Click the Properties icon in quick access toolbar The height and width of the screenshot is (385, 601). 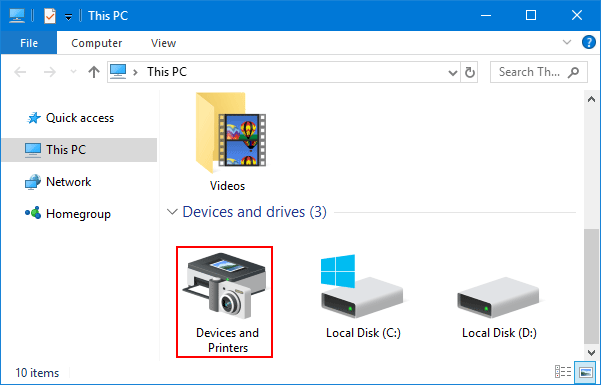click(50, 16)
